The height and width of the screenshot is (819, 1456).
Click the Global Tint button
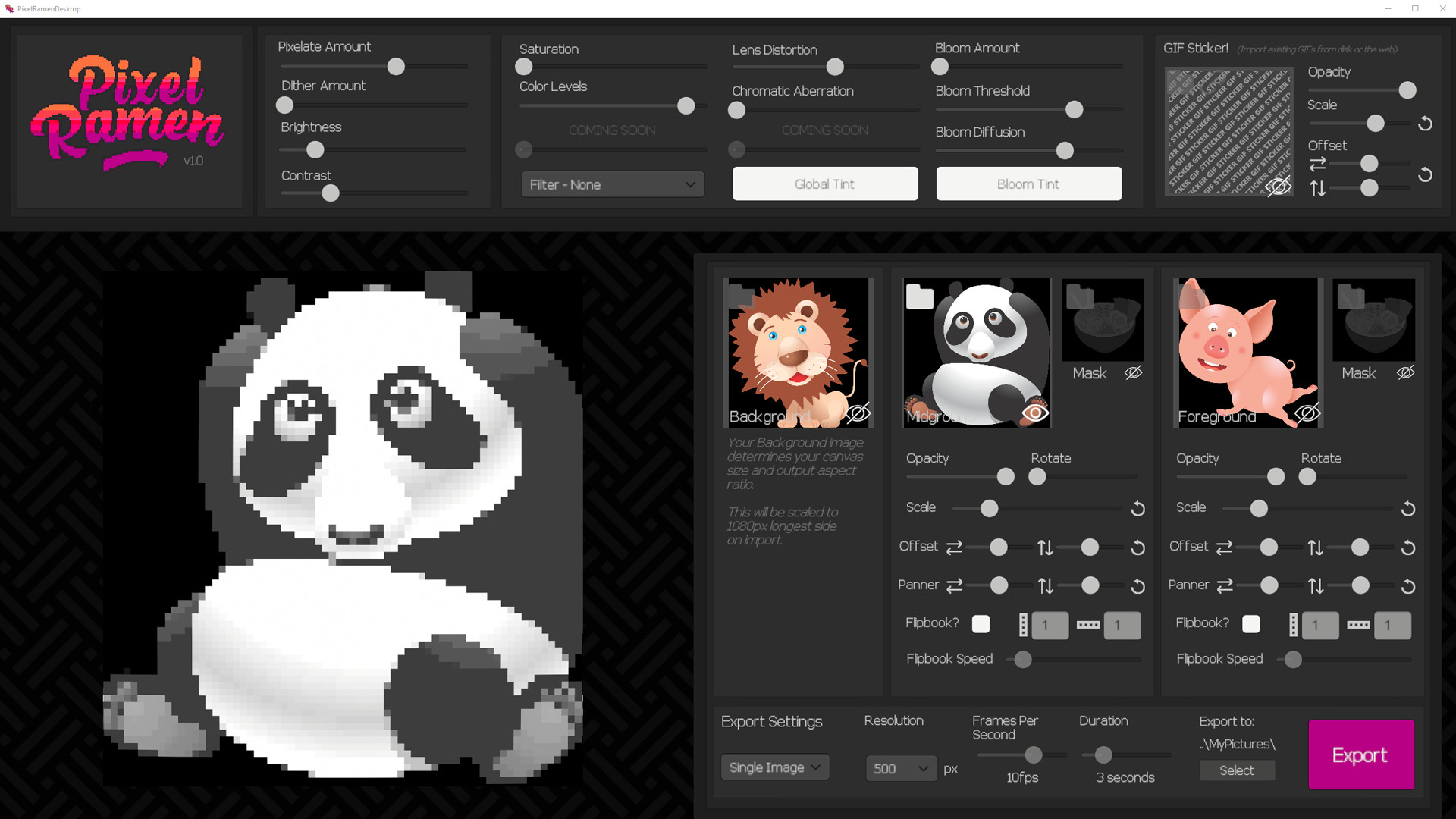point(824,184)
